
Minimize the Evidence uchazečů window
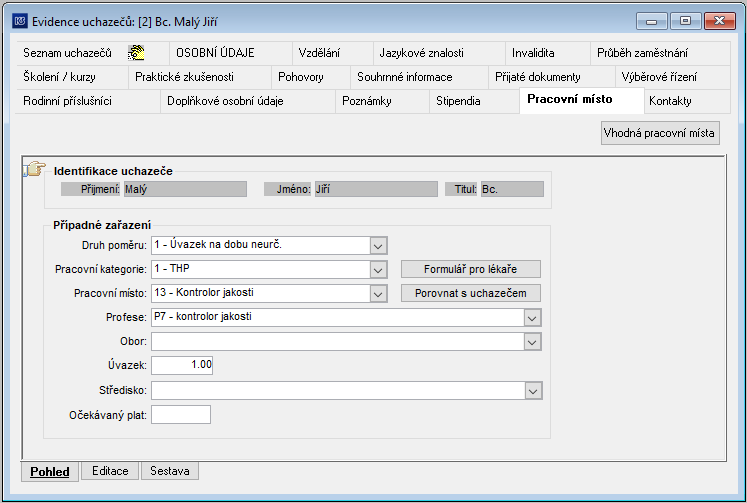click(652, 21)
